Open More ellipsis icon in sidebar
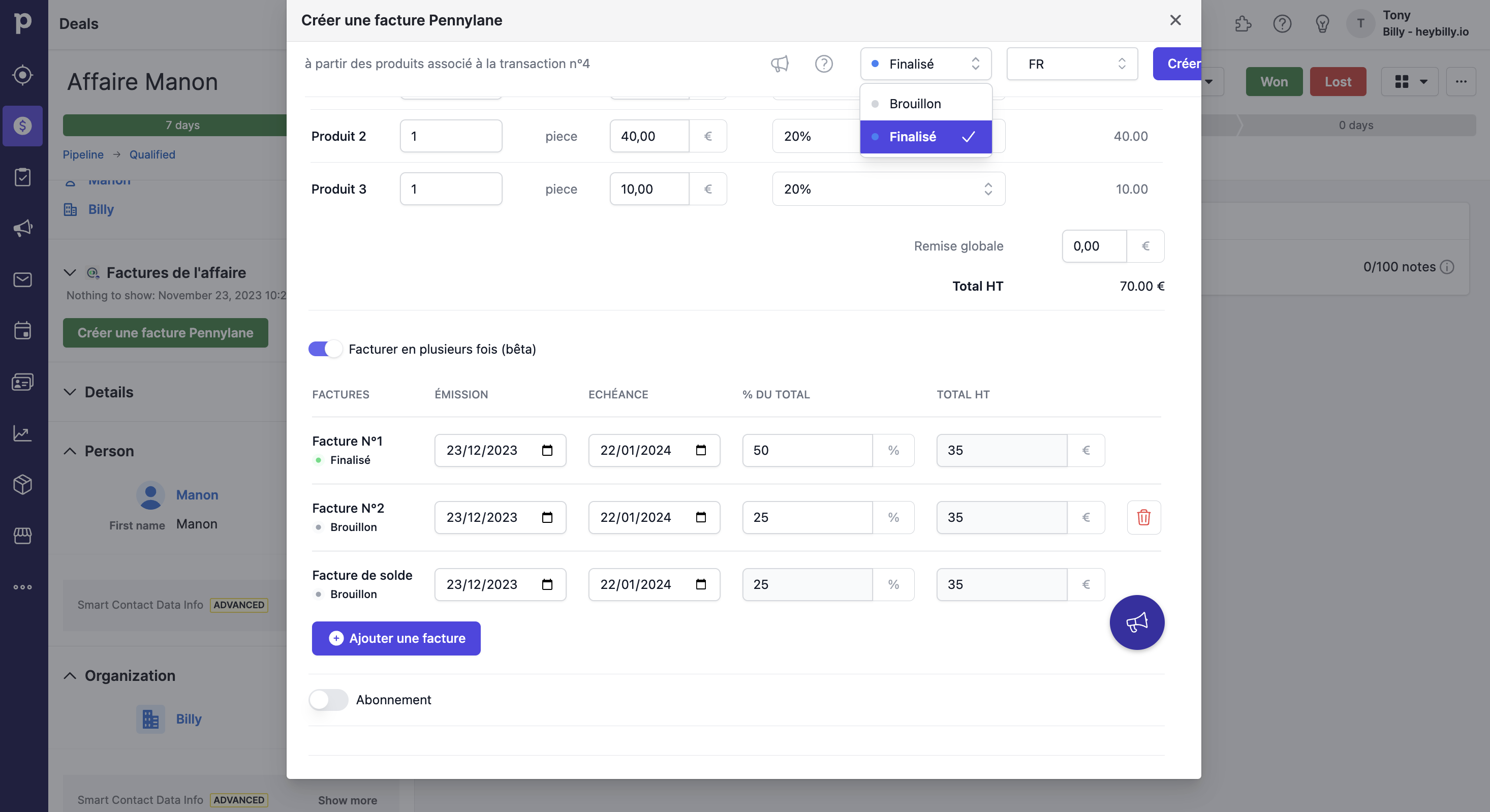Image resolution: width=1490 pixels, height=812 pixels. (22, 587)
